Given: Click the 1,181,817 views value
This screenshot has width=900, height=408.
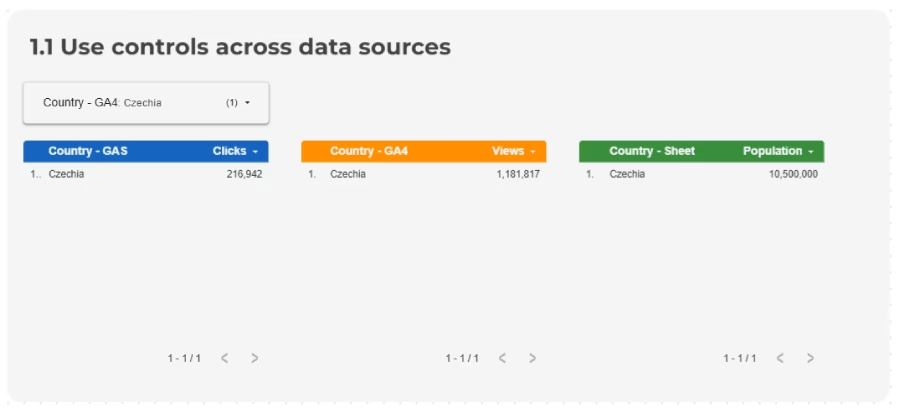Looking at the screenshot, I should pyautogui.click(x=518, y=174).
